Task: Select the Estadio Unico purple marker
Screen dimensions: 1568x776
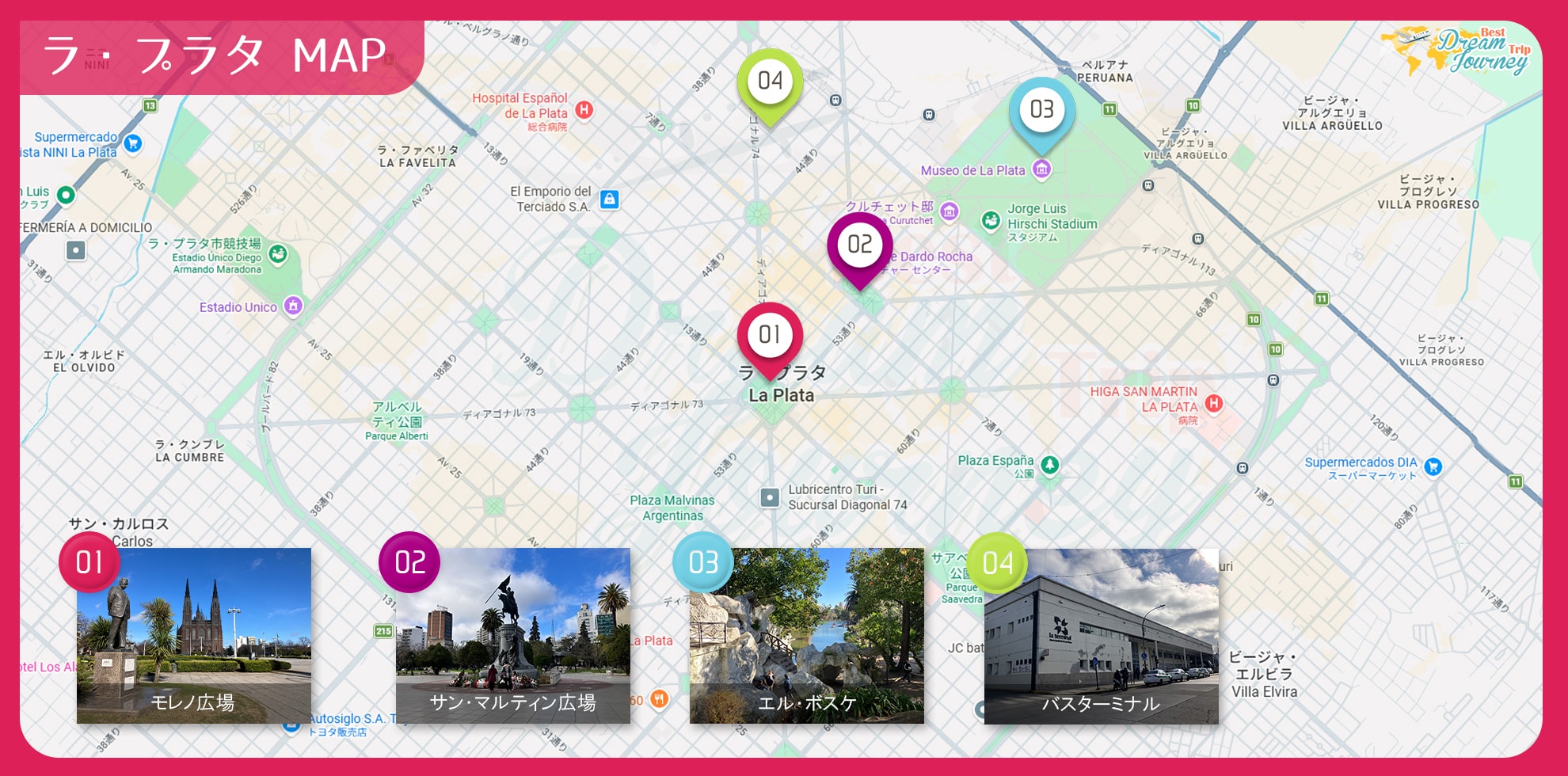Action: tap(293, 306)
